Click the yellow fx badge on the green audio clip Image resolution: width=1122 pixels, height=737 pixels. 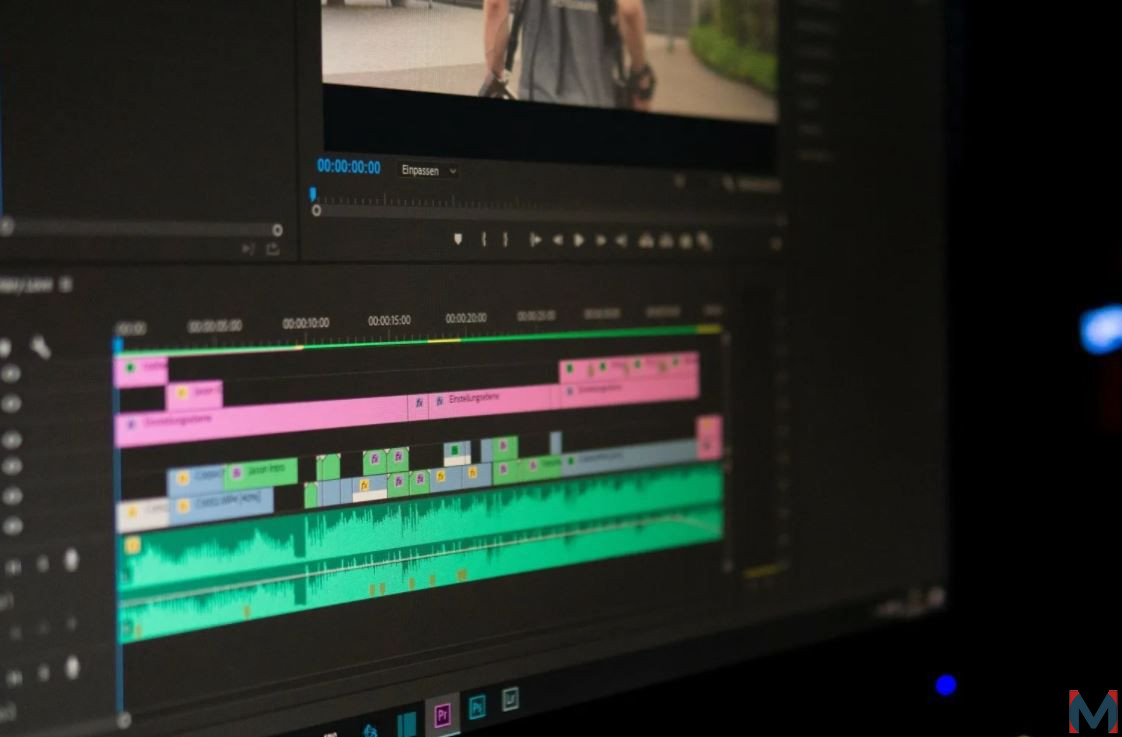[x=132, y=545]
